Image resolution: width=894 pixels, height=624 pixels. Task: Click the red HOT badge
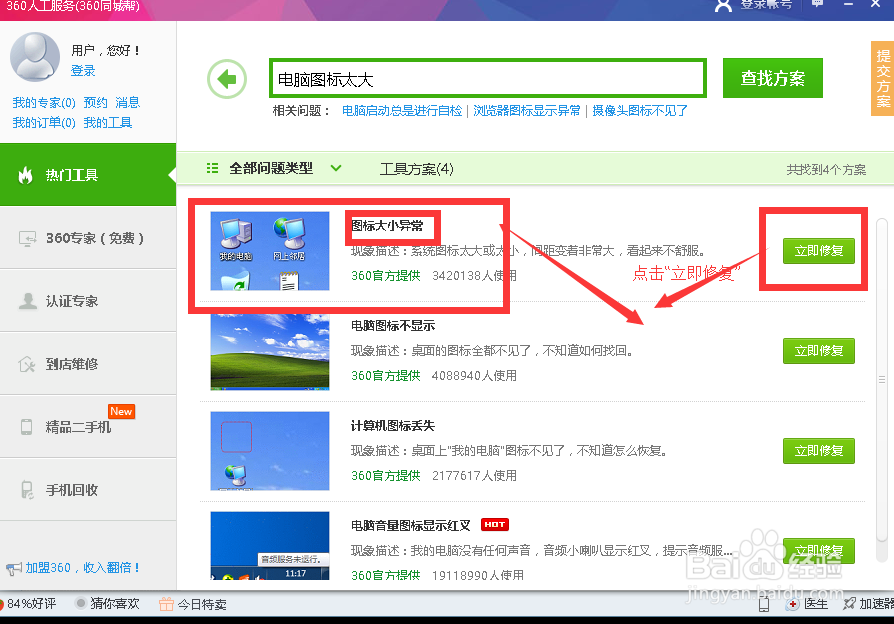click(494, 525)
